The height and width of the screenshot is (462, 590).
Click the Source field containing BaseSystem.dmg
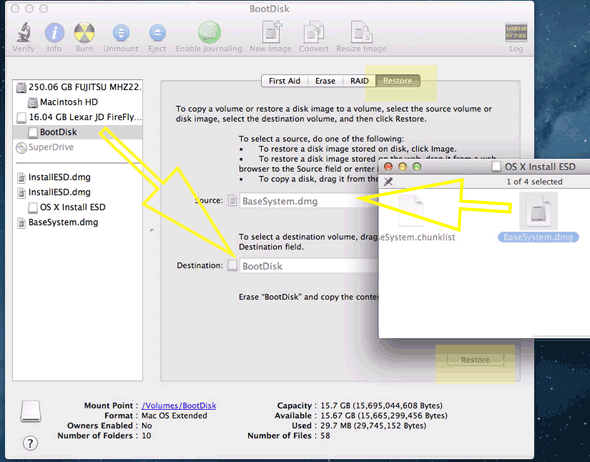tap(309, 201)
